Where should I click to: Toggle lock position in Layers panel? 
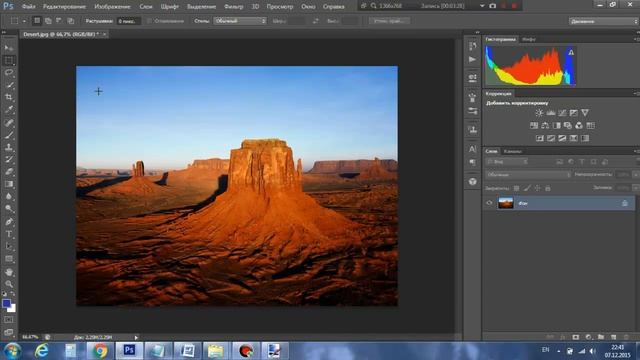click(538, 188)
